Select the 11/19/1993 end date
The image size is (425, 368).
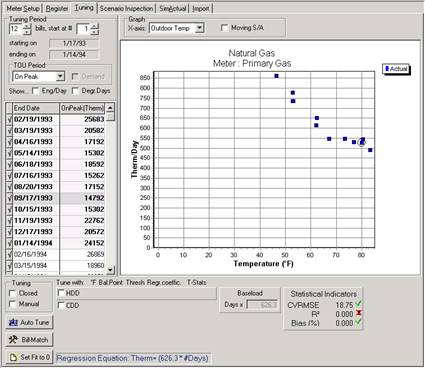(33, 221)
